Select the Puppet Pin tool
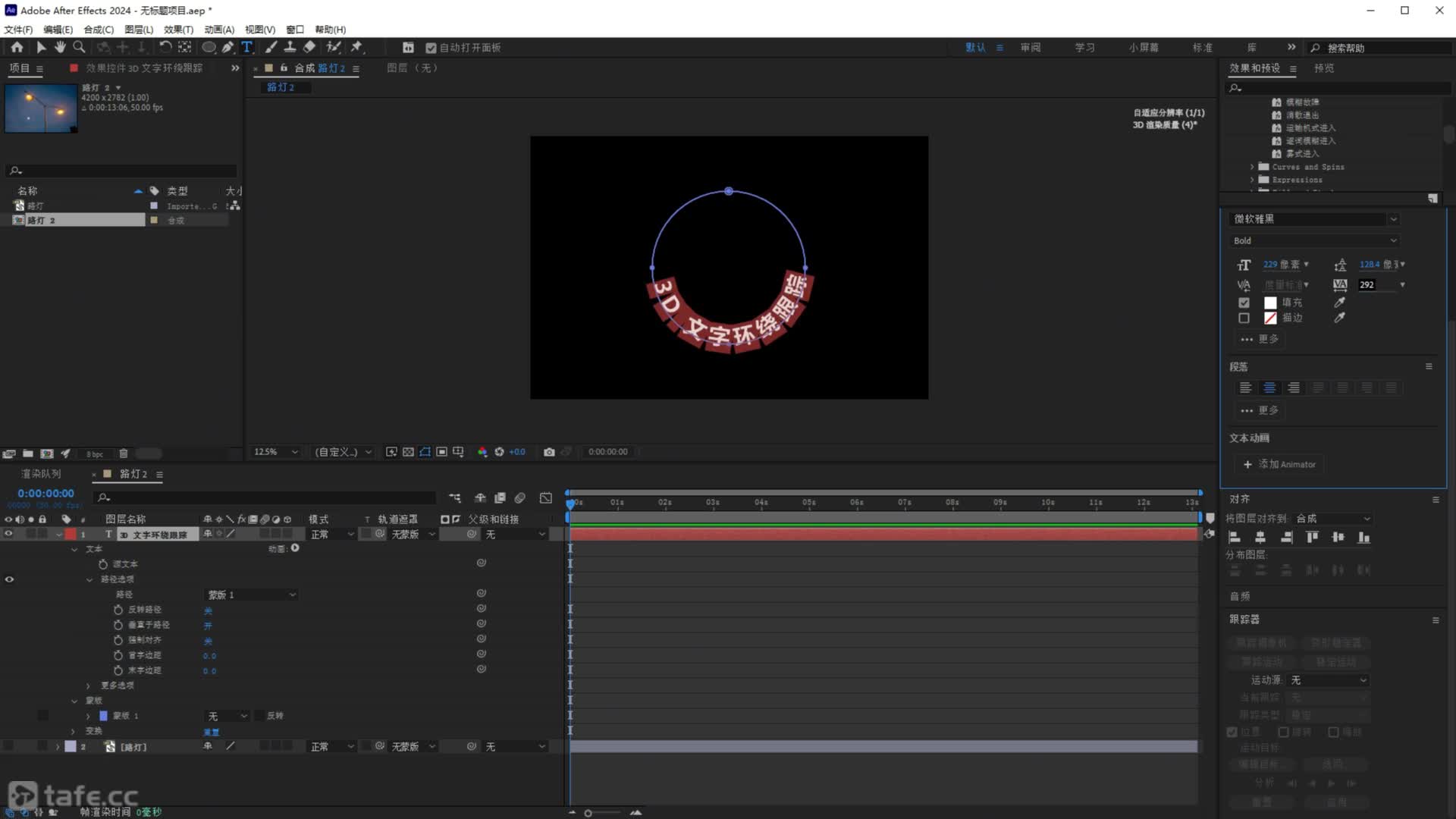This screenshot has width=1456, height=819. (x=356, y=47)
